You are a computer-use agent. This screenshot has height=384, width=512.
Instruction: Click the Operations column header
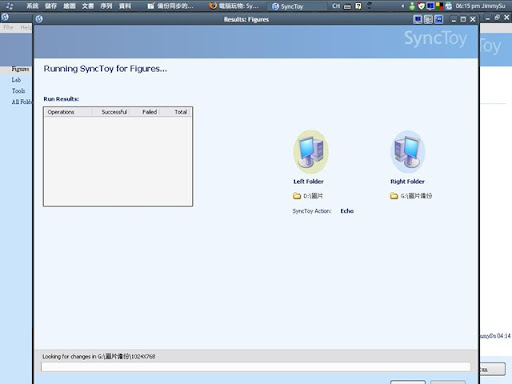click(x=69, y=112)
